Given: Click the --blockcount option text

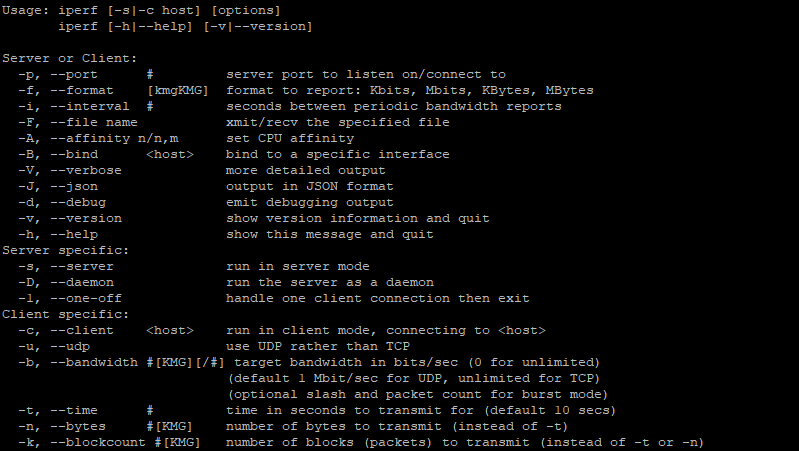Looking at the screenshot, I should tap(98, 442).
